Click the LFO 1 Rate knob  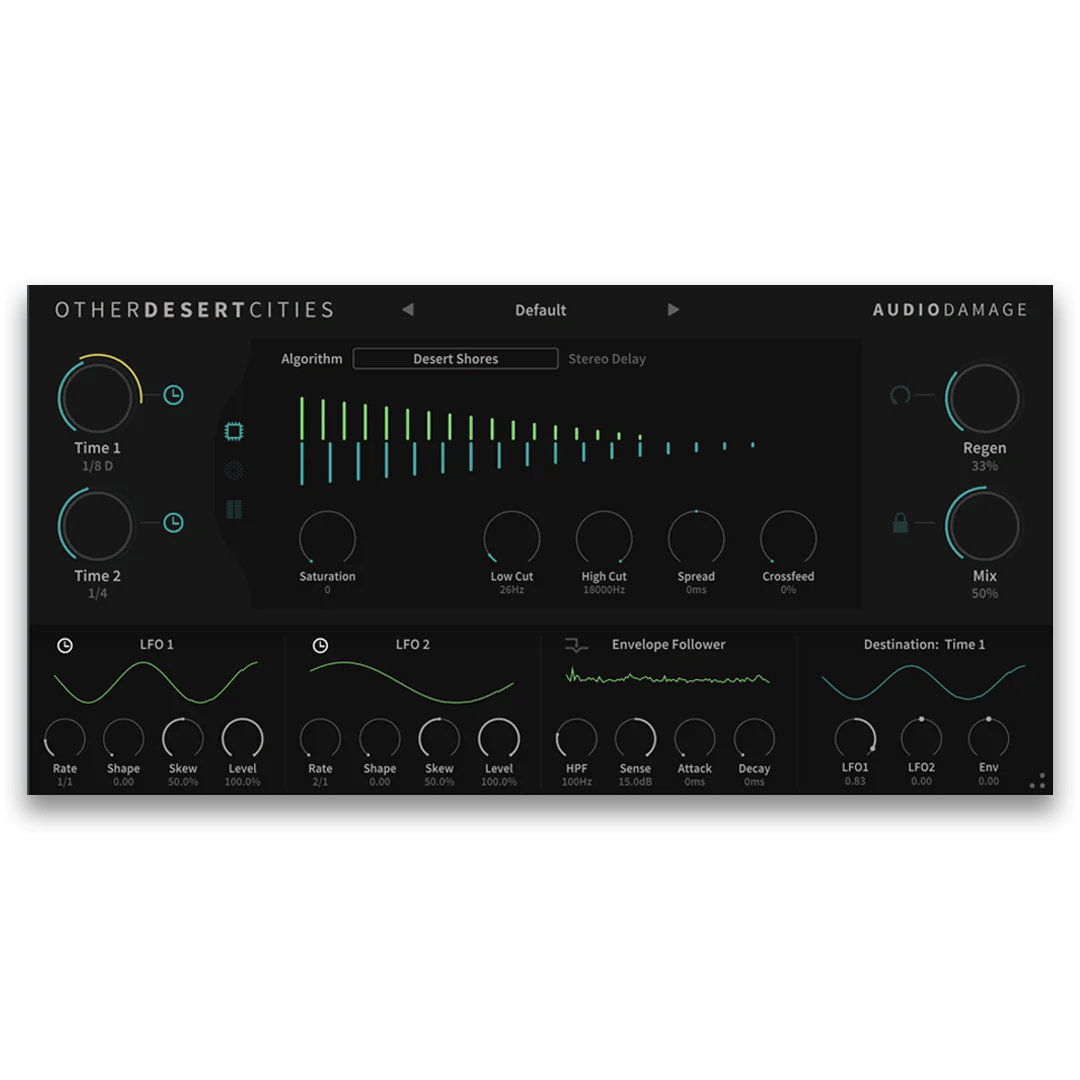pos(65,738)
